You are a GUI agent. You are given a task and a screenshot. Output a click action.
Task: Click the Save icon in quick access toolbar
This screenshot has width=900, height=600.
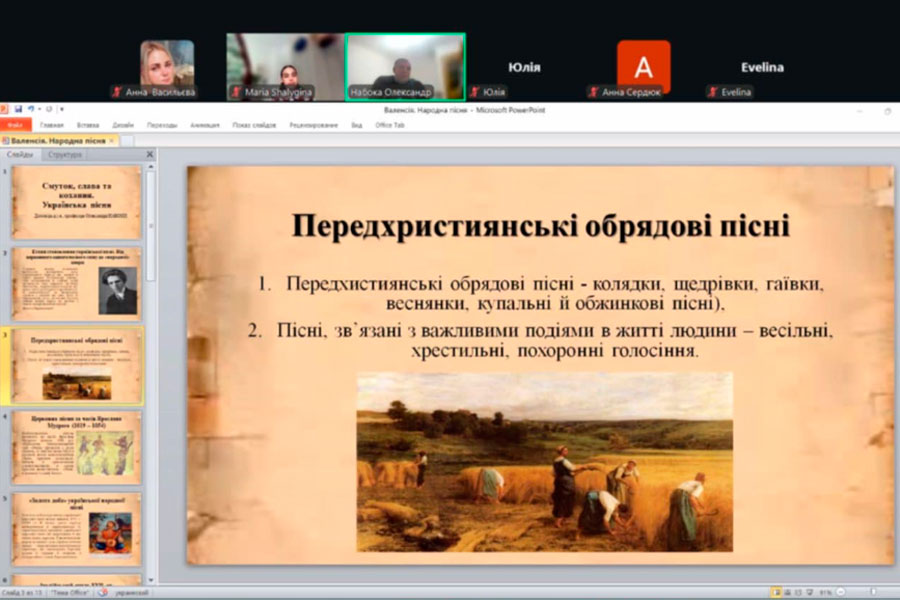18,109
